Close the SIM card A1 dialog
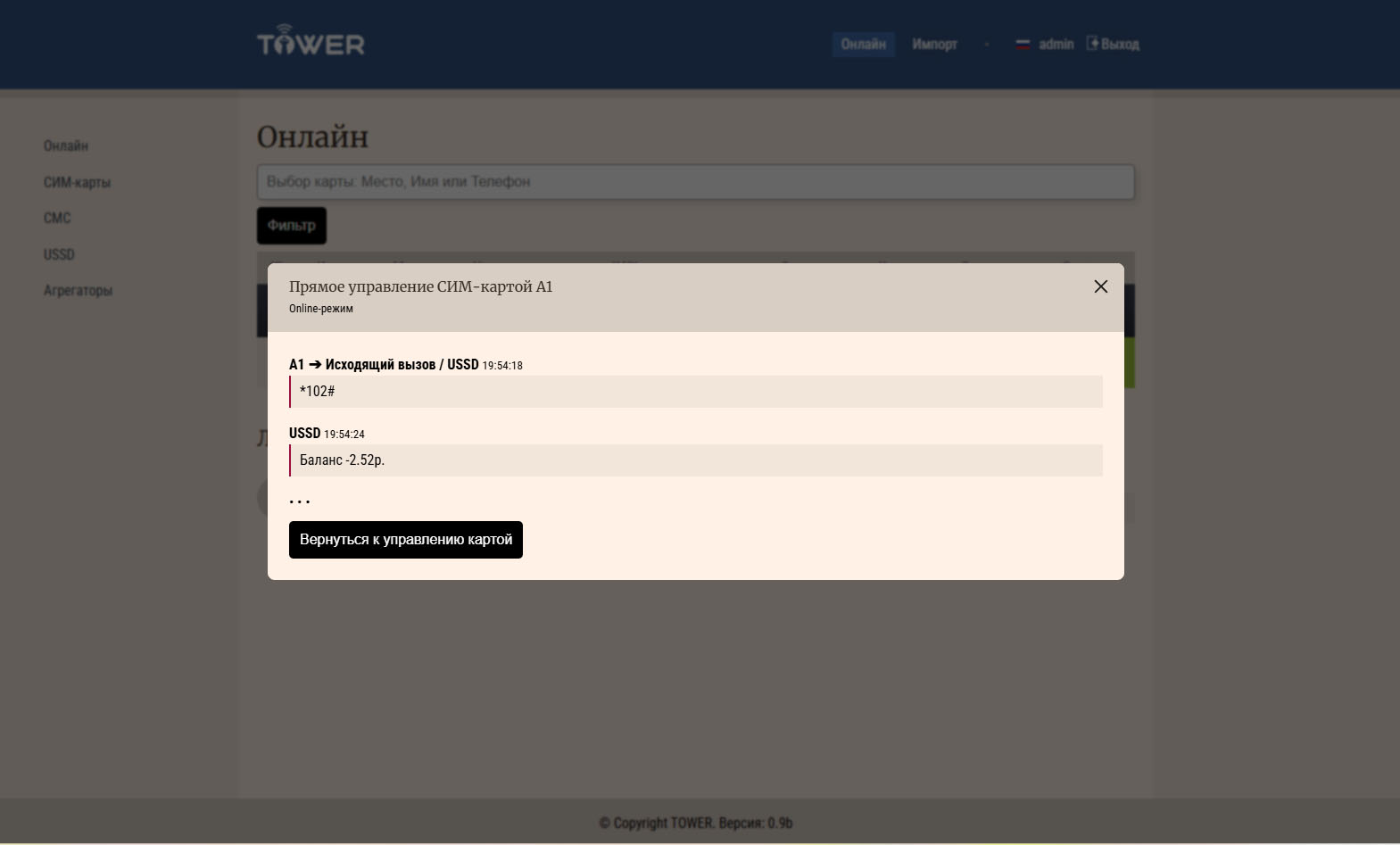Screen dimensions: 1400x845 (1100, 286)
